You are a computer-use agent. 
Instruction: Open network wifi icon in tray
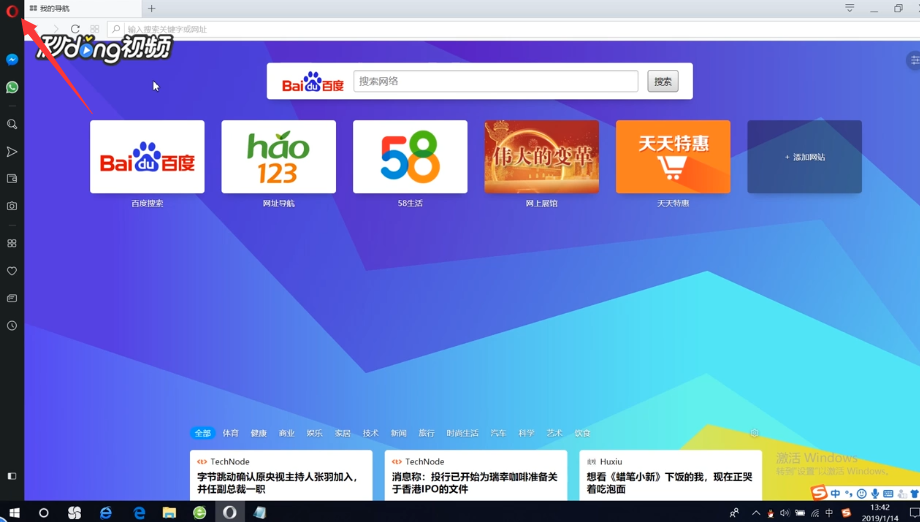click(814, 513)
